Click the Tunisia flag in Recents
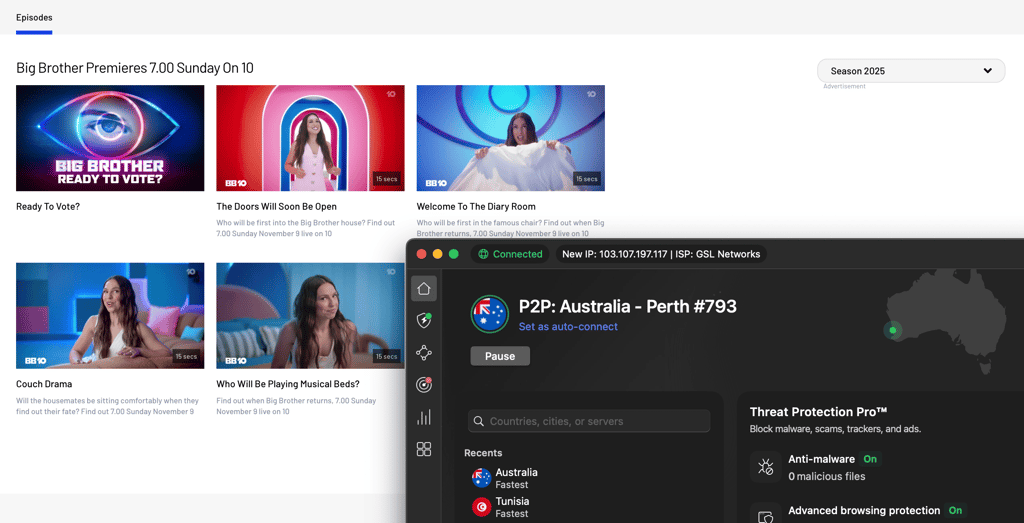This screenshot has height=523, width=1024. (481, 507)
